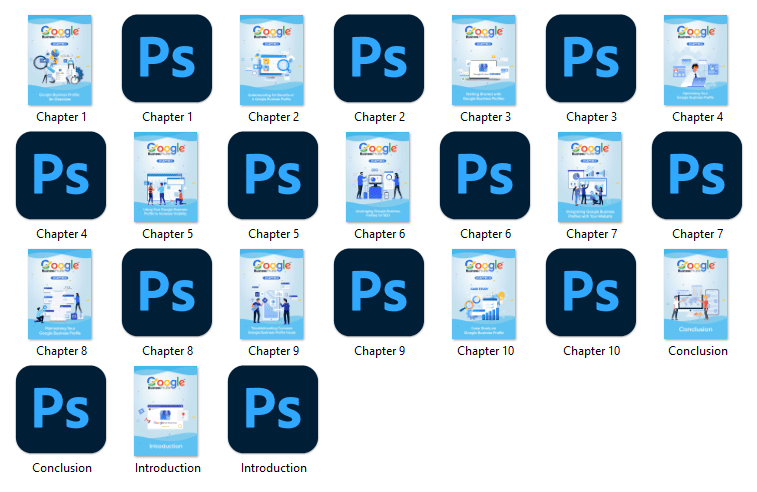Click the Chapter 3 cover image thumbnail
Screen dimensions: 757x492
[x=484, y=60]
